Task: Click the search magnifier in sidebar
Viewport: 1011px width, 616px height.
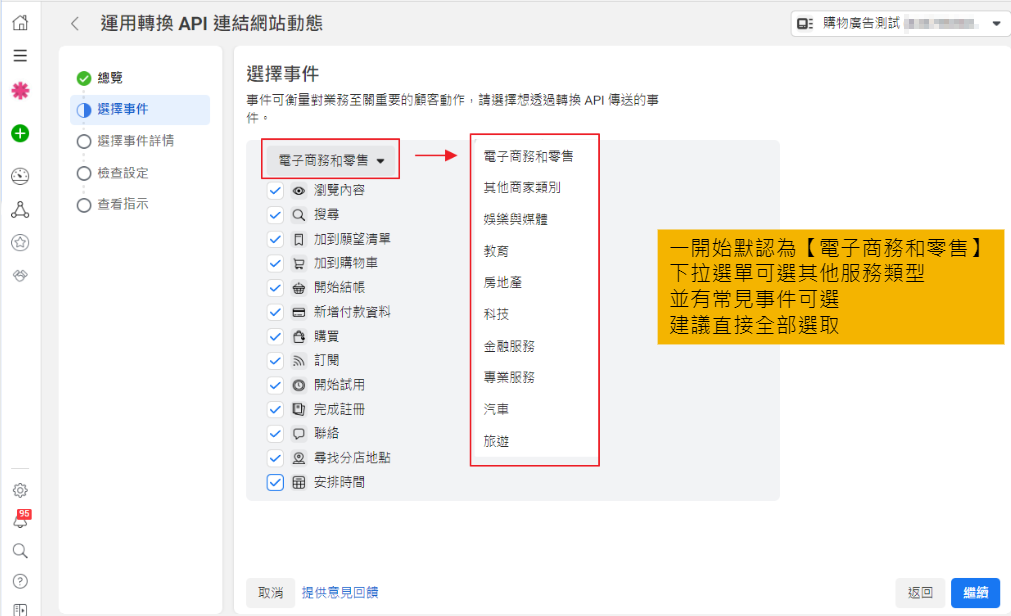Action: pyautogui.click(x=20, y=551)
